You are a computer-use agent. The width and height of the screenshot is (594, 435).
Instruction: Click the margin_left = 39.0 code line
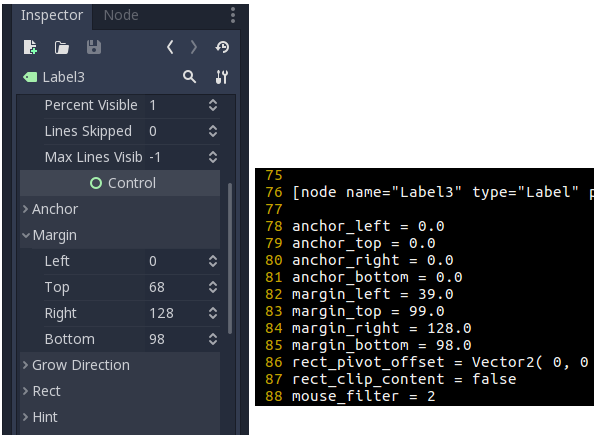[373, 294]
